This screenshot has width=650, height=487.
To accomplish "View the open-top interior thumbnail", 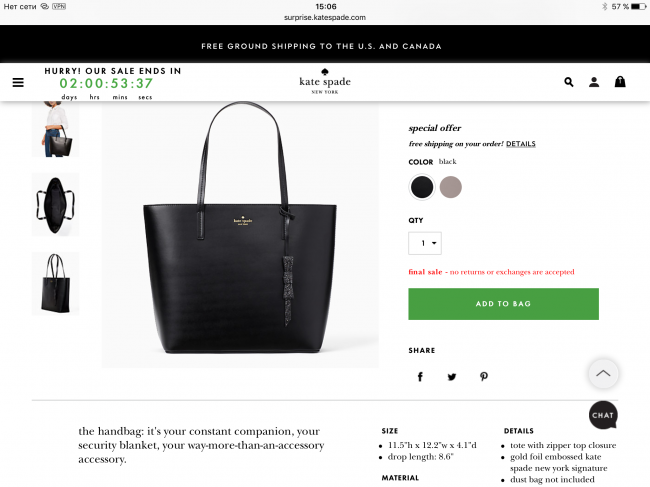I will [56, 205].
